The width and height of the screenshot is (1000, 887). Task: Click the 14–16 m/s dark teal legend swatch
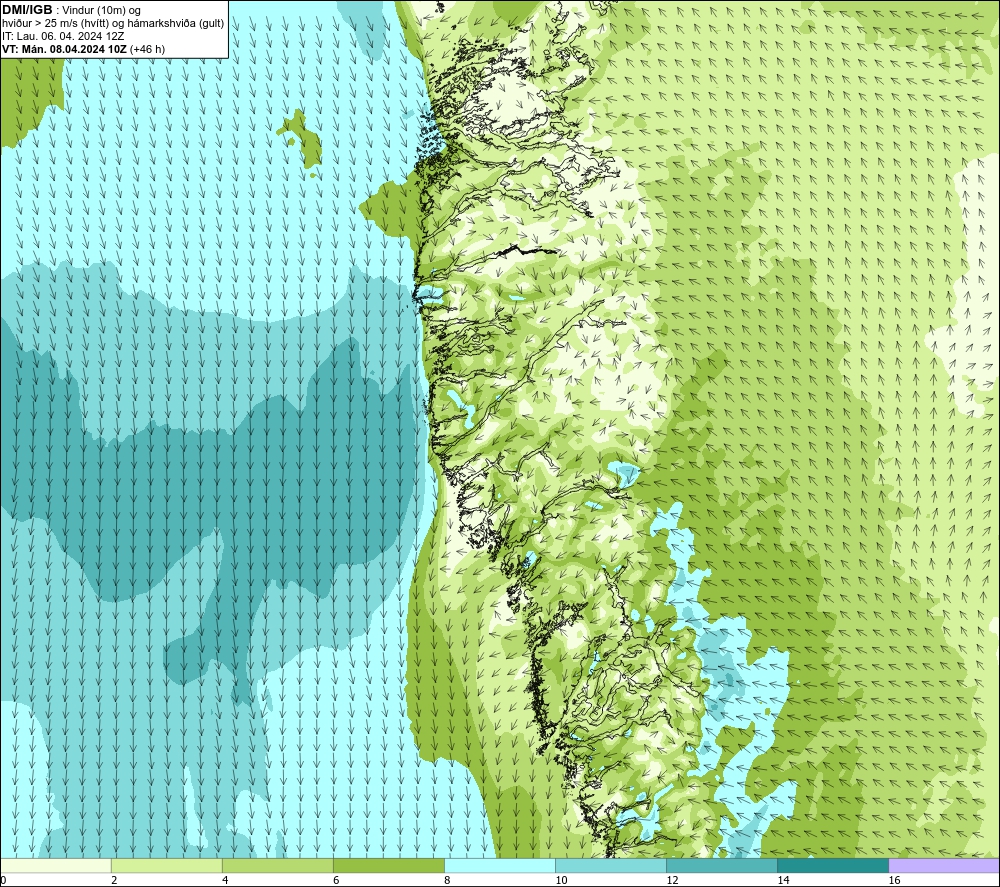coord(833,866)
